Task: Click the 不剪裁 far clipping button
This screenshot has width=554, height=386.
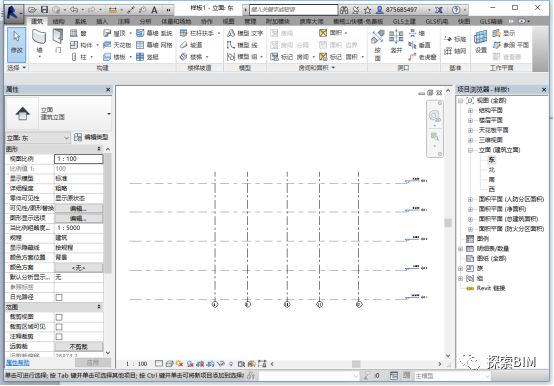Action: (78, 347)
